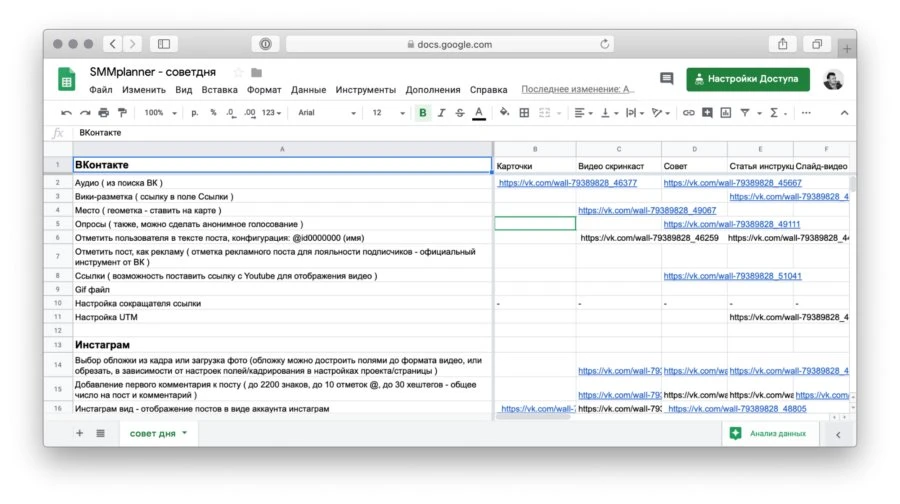900x504 pixels.
Task: Click the Insert chart icon
Action: click(x=726, y=113)
